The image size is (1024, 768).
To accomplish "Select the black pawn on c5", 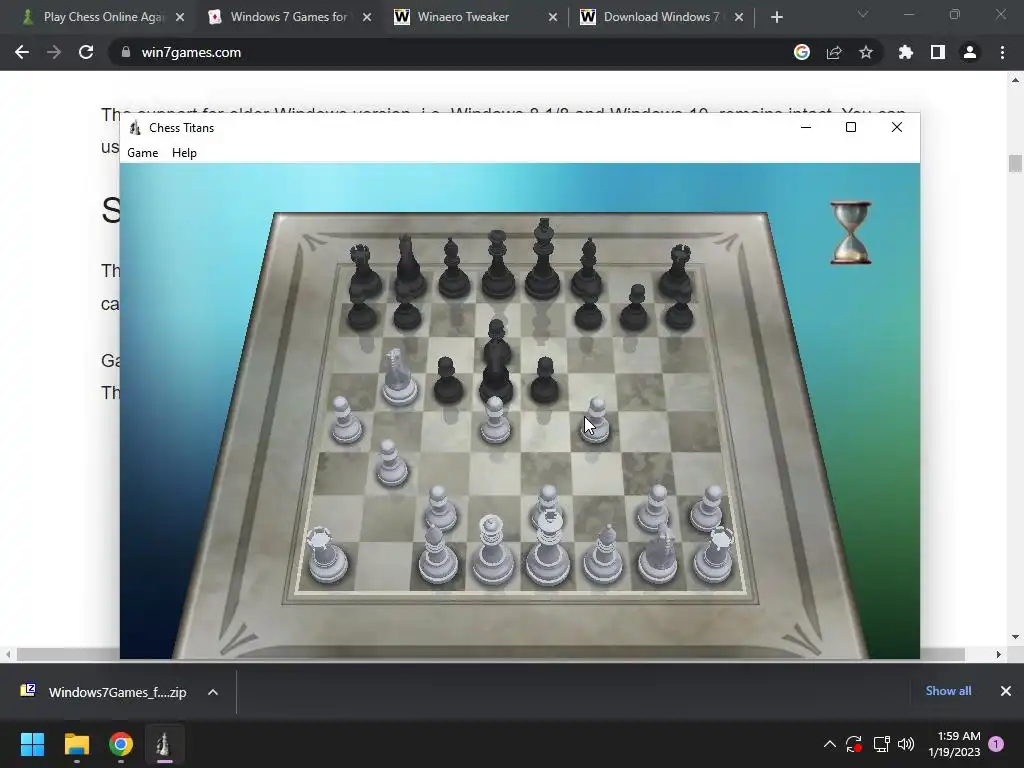I will click(447, 380).
